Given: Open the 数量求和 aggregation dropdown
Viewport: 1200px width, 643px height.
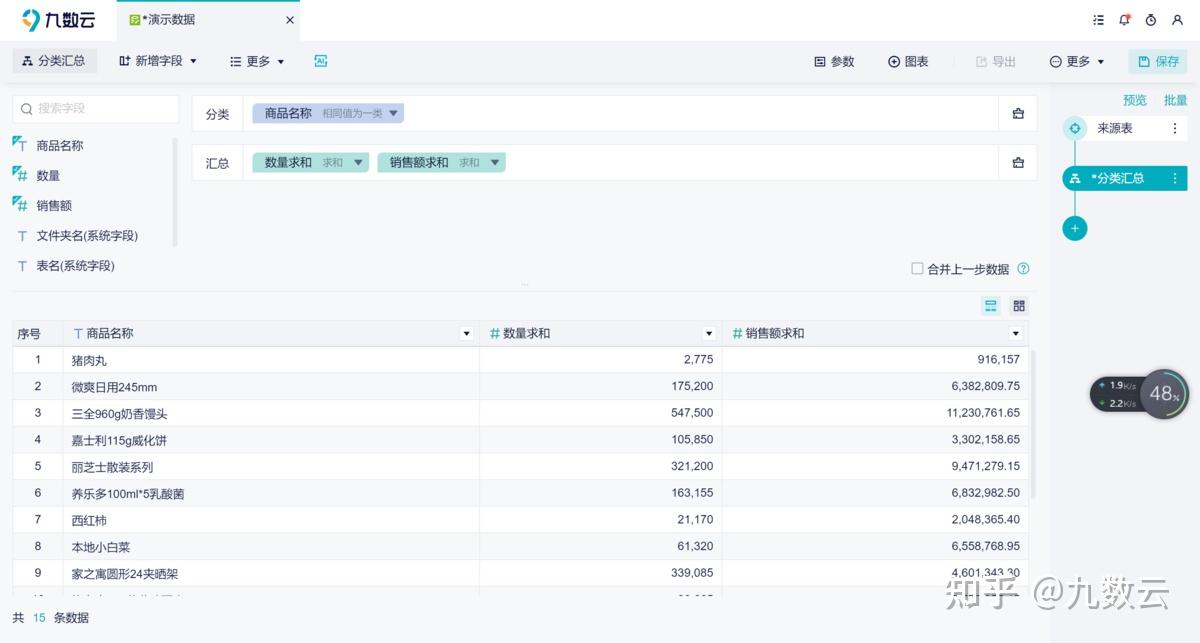Looking at the screenshot, I should point(359,162).
